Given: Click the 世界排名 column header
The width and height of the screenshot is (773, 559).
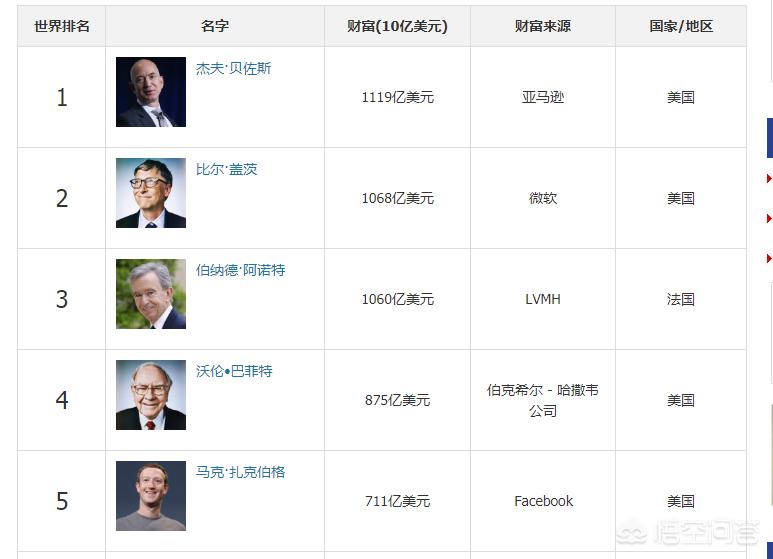Looking at the screenshot, I should [62, 26].
